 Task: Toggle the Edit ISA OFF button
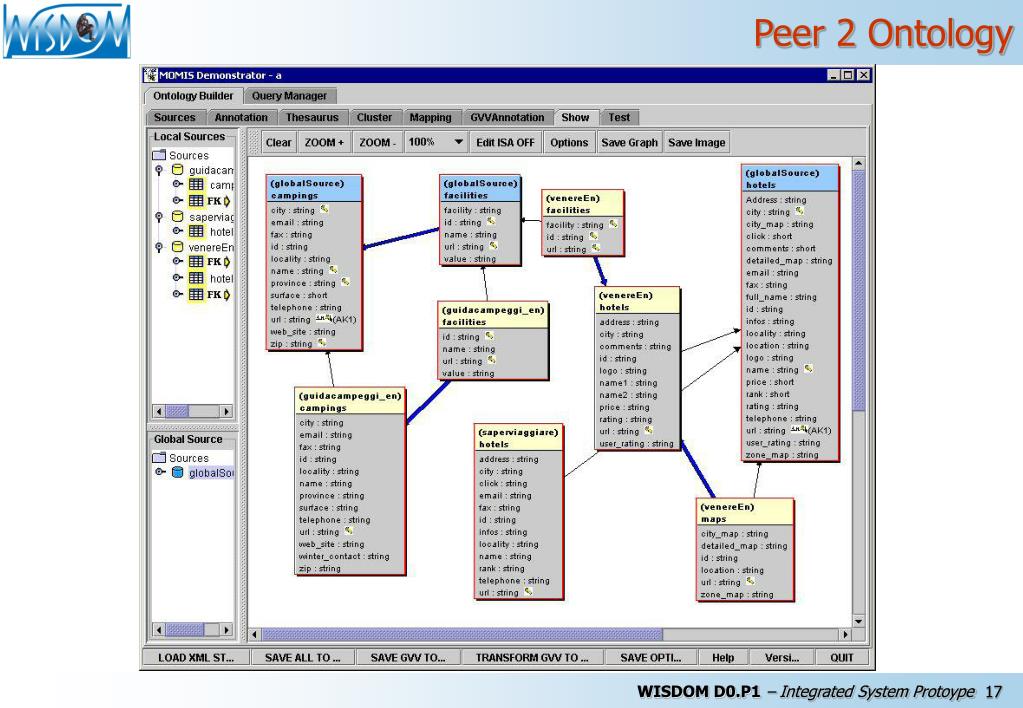tap(505, 142)
